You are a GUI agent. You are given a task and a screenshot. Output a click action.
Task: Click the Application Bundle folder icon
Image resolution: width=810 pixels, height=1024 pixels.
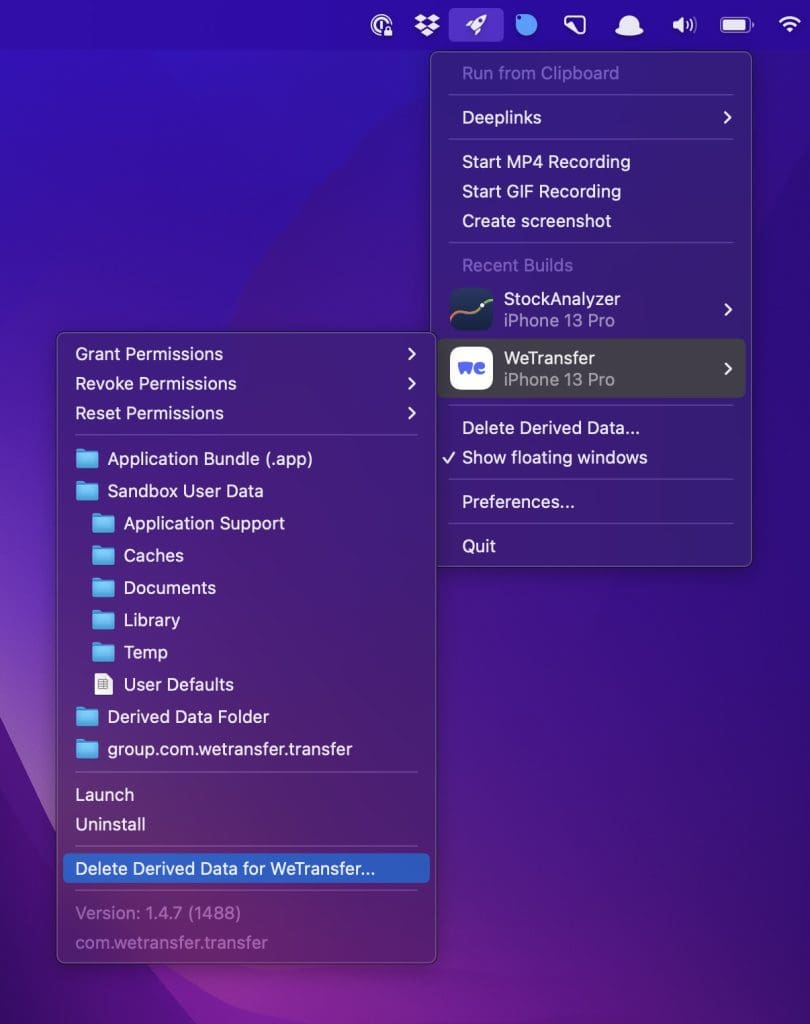click(87, 458)
